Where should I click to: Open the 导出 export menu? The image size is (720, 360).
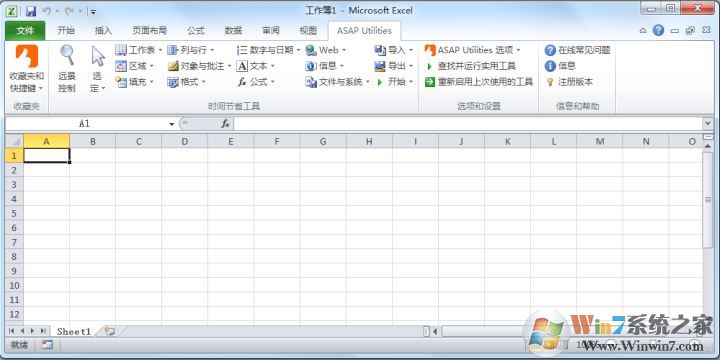click(394, 66)
